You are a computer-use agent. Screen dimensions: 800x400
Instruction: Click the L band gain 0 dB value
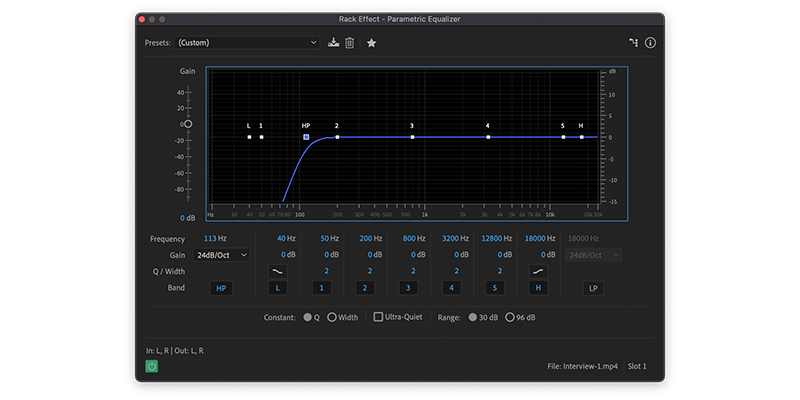click(x=288, y=255)
